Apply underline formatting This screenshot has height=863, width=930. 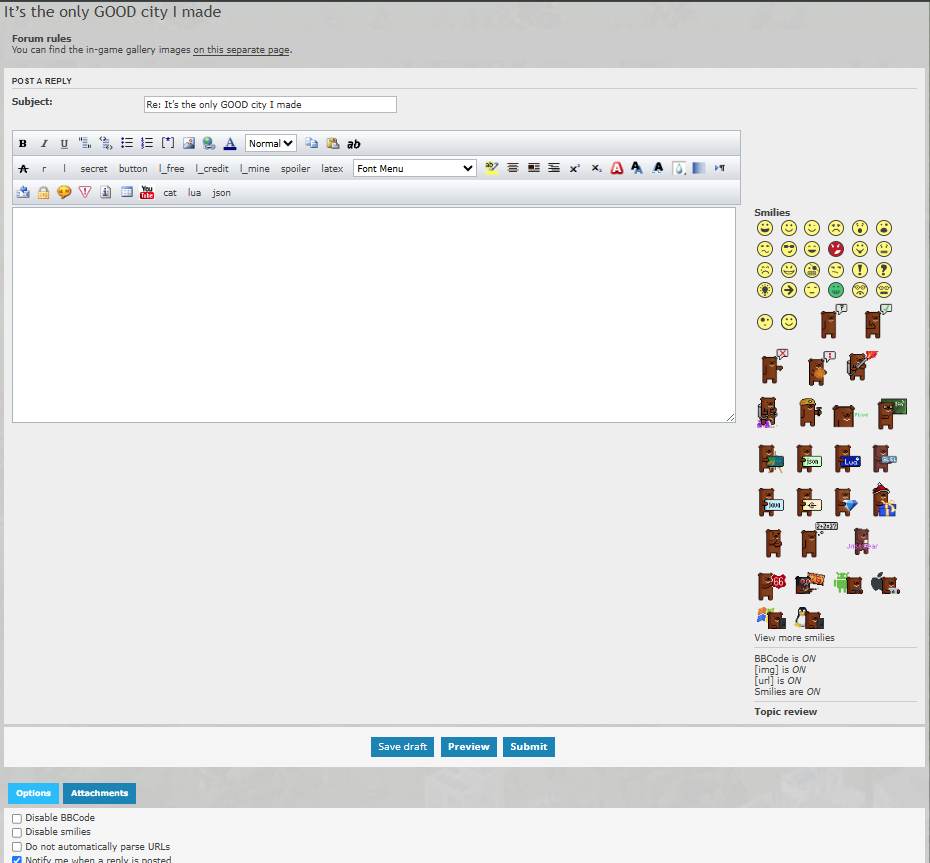64,144
